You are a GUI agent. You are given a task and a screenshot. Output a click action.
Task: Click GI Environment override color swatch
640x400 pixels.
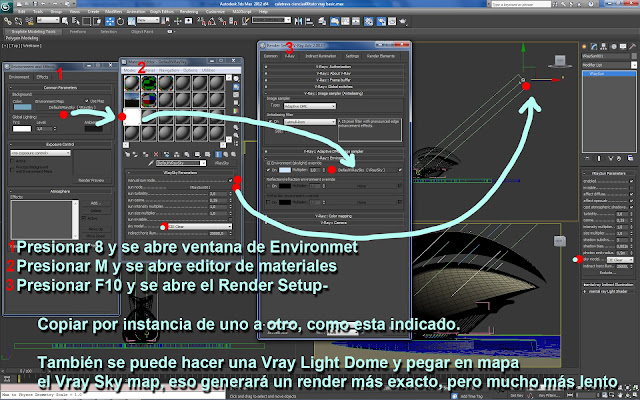[285, 170]
